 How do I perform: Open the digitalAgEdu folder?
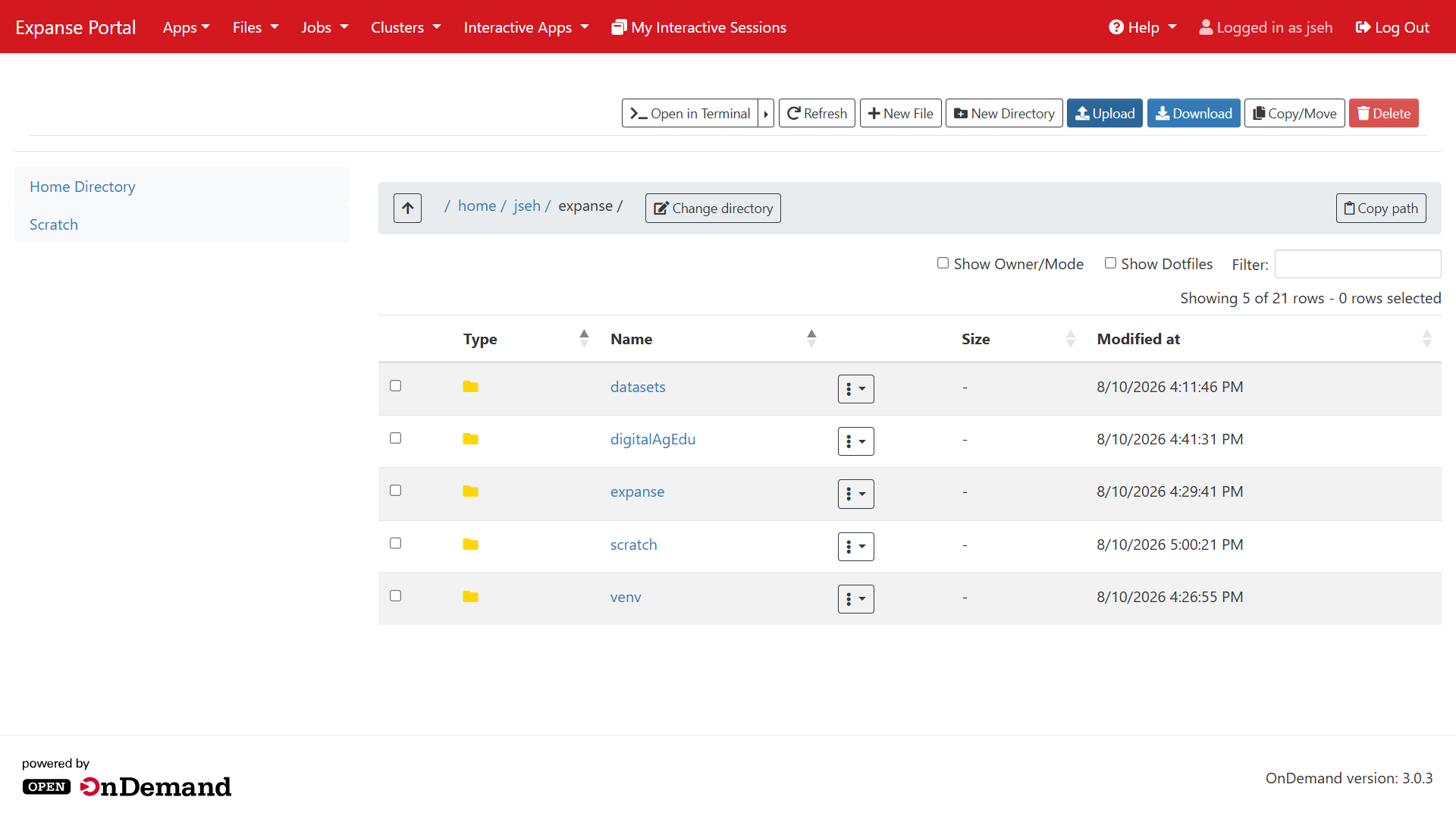[653, 439]
